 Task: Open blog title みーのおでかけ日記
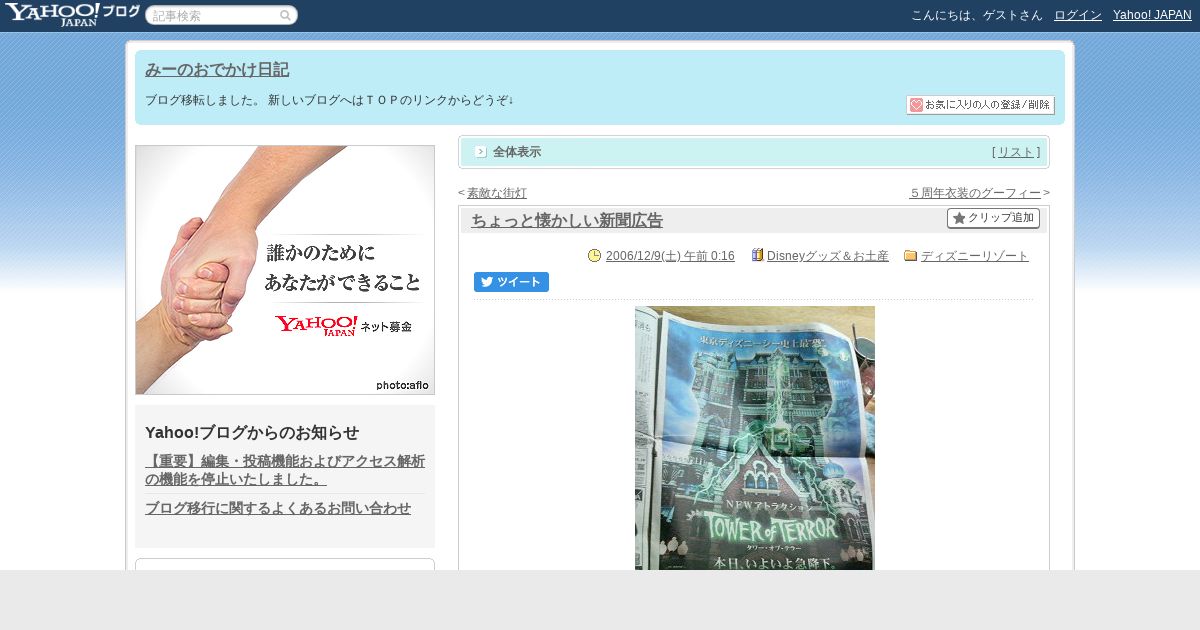[x=217, y=70]
